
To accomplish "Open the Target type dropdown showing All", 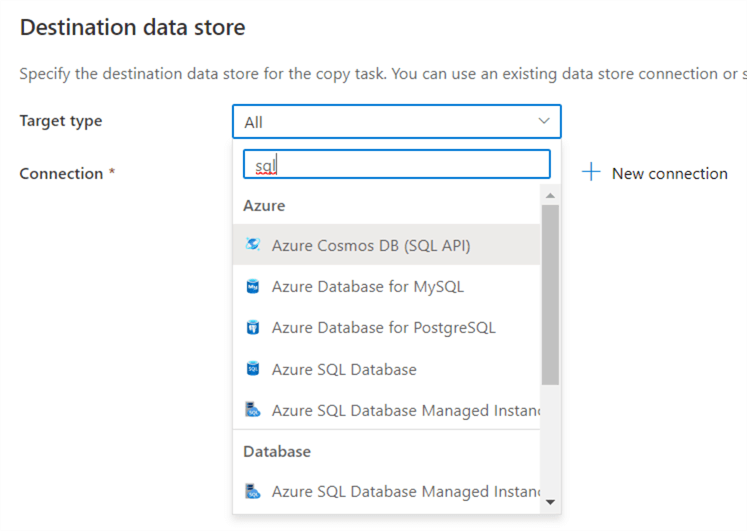I will (x=396, y=122).
